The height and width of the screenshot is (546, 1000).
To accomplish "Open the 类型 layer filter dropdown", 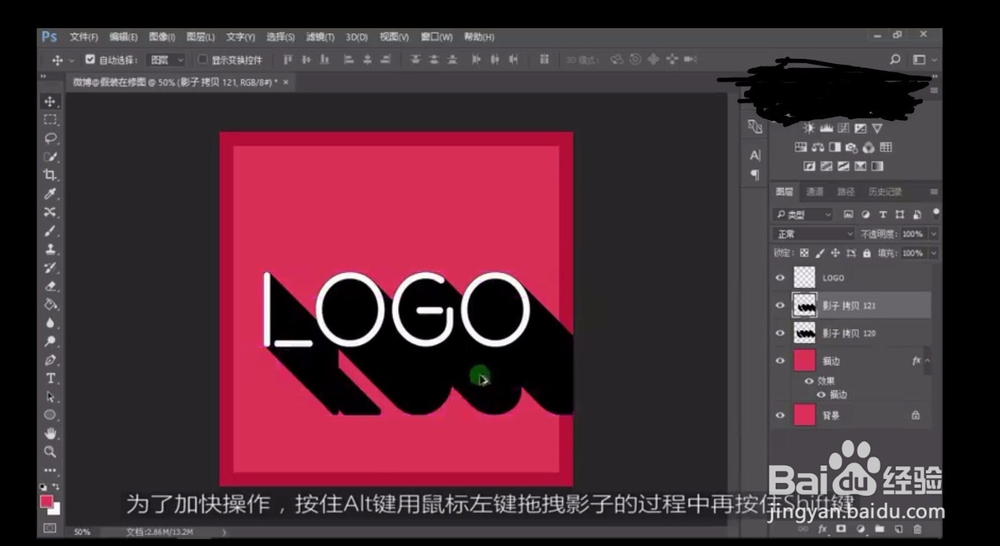I will (803, 214).
